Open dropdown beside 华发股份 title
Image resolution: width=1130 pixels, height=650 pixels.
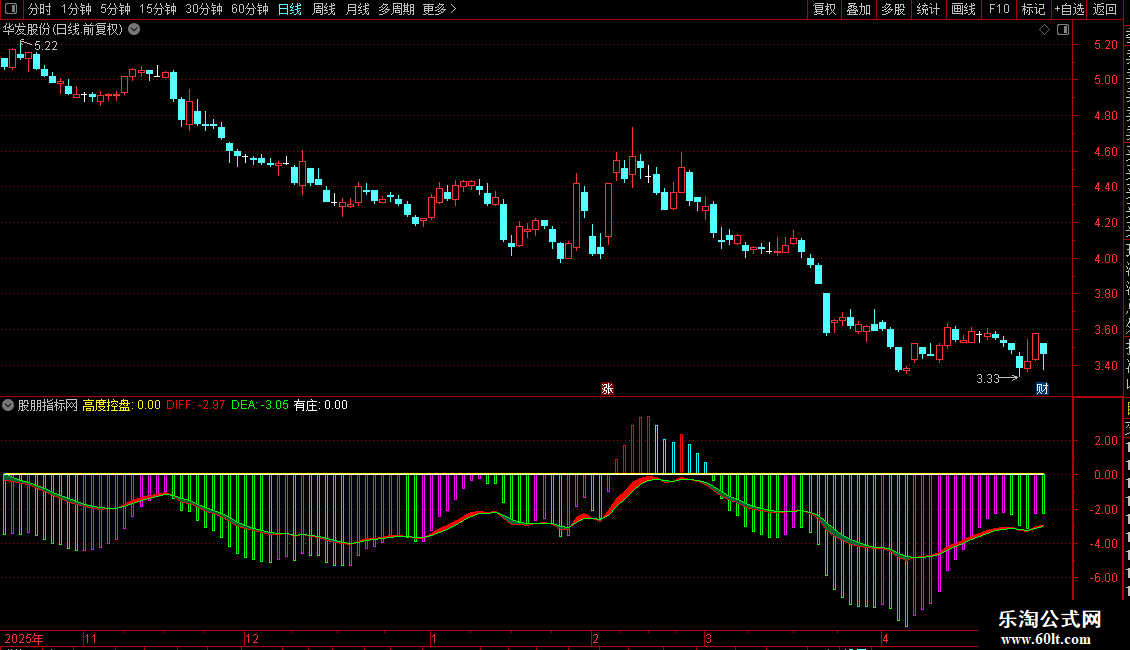134,30
